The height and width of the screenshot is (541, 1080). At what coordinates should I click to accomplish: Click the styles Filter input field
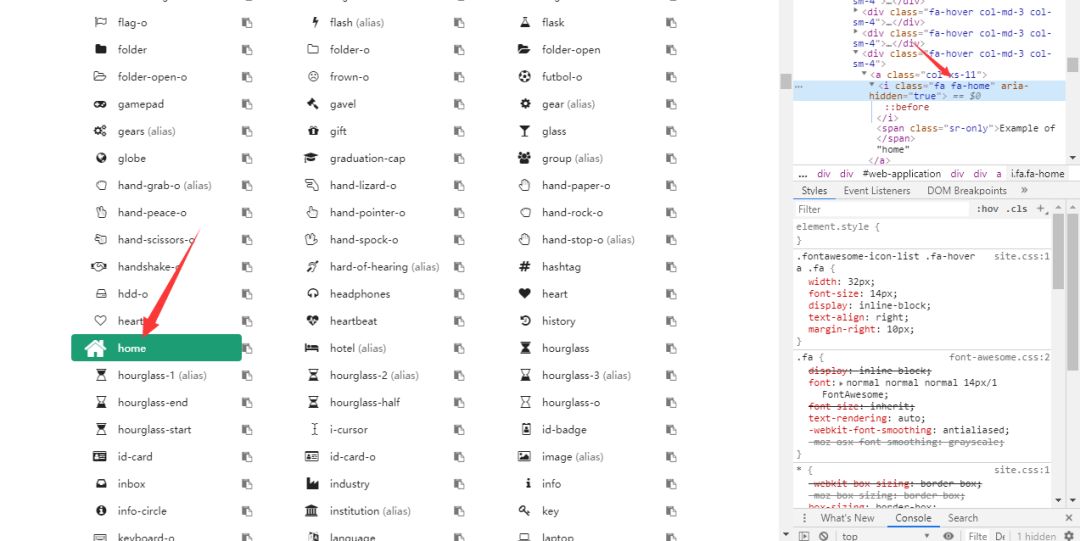(882, 209)
